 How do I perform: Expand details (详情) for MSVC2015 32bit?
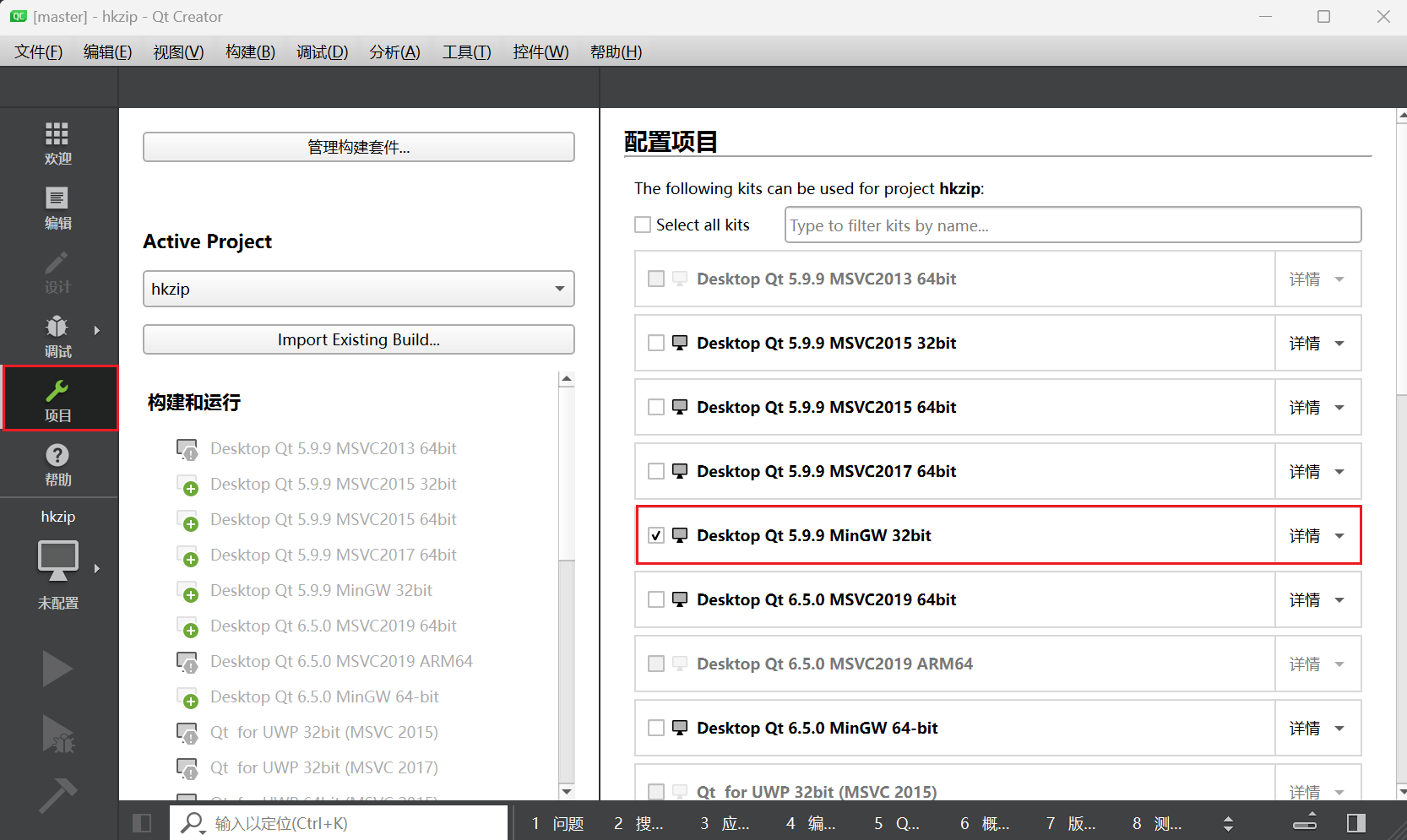click(1317, 343)
